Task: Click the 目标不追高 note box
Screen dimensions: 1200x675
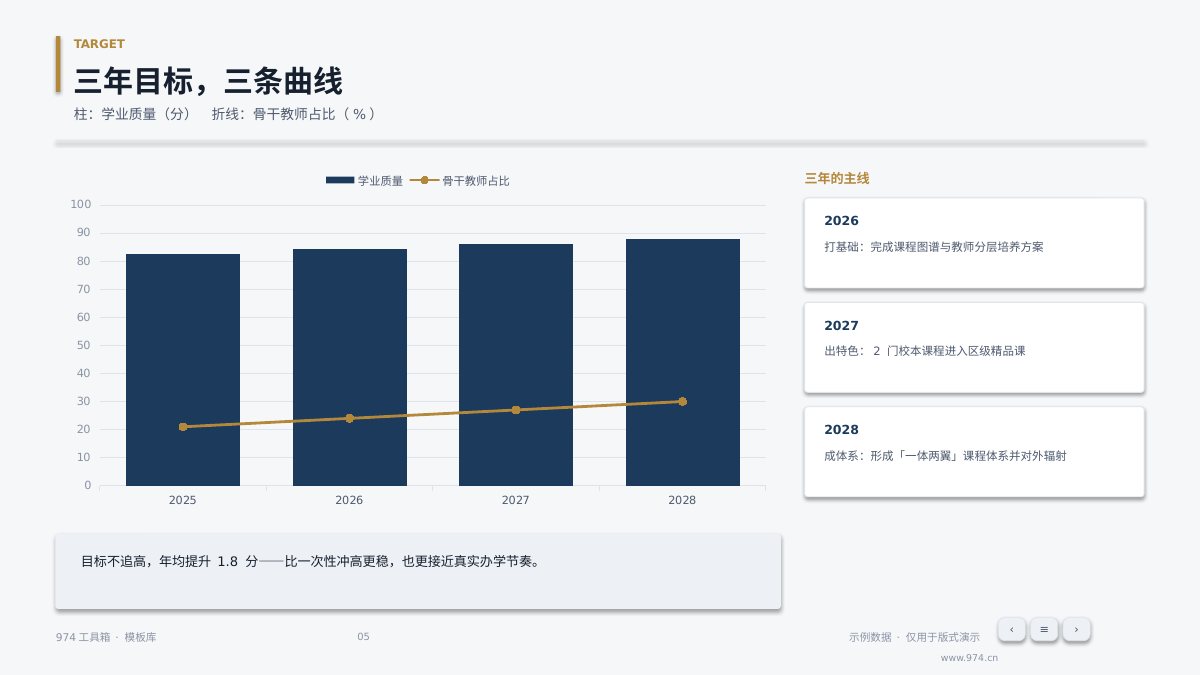Action: [418, 571]
